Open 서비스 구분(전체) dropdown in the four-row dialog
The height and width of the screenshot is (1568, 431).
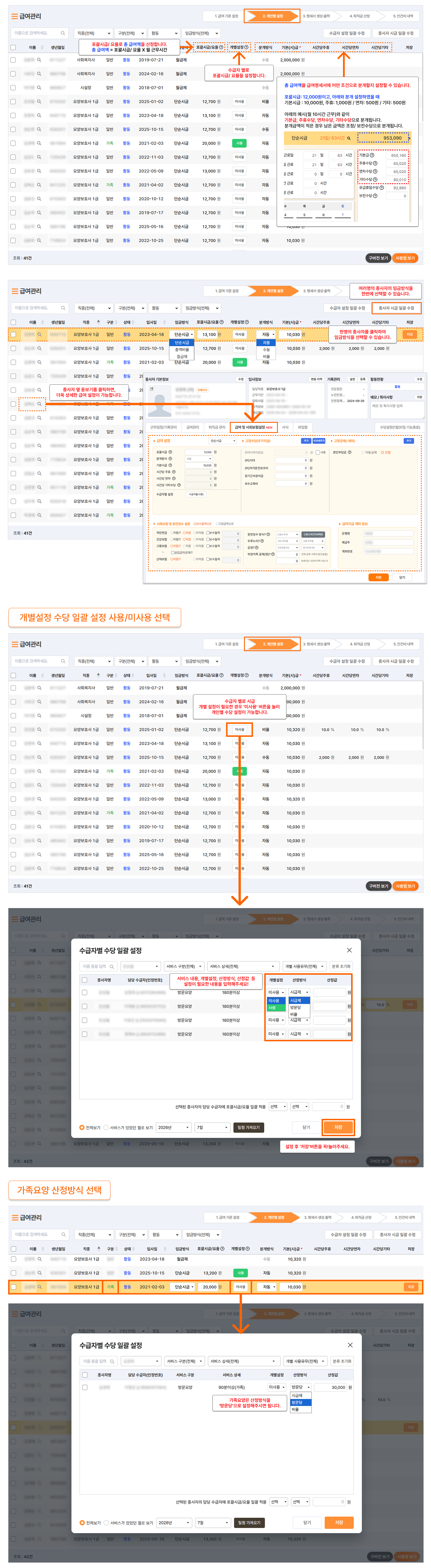[x=184, y=967]
